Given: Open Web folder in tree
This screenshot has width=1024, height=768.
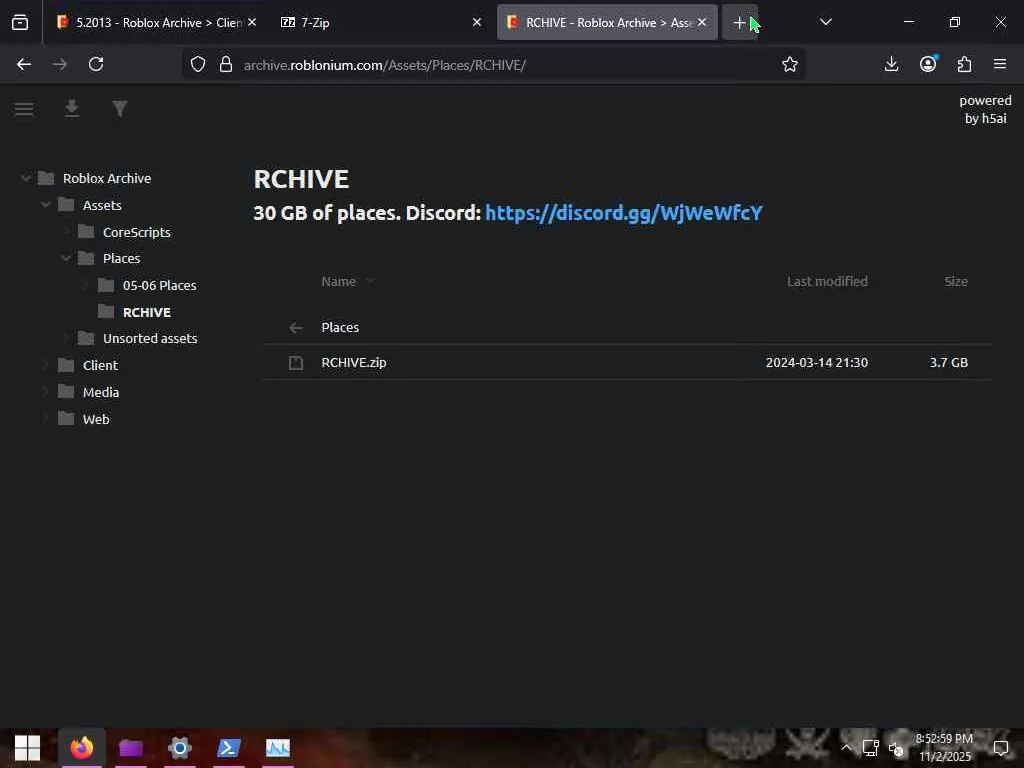Looking at the screenshot, I should (95, 419).
